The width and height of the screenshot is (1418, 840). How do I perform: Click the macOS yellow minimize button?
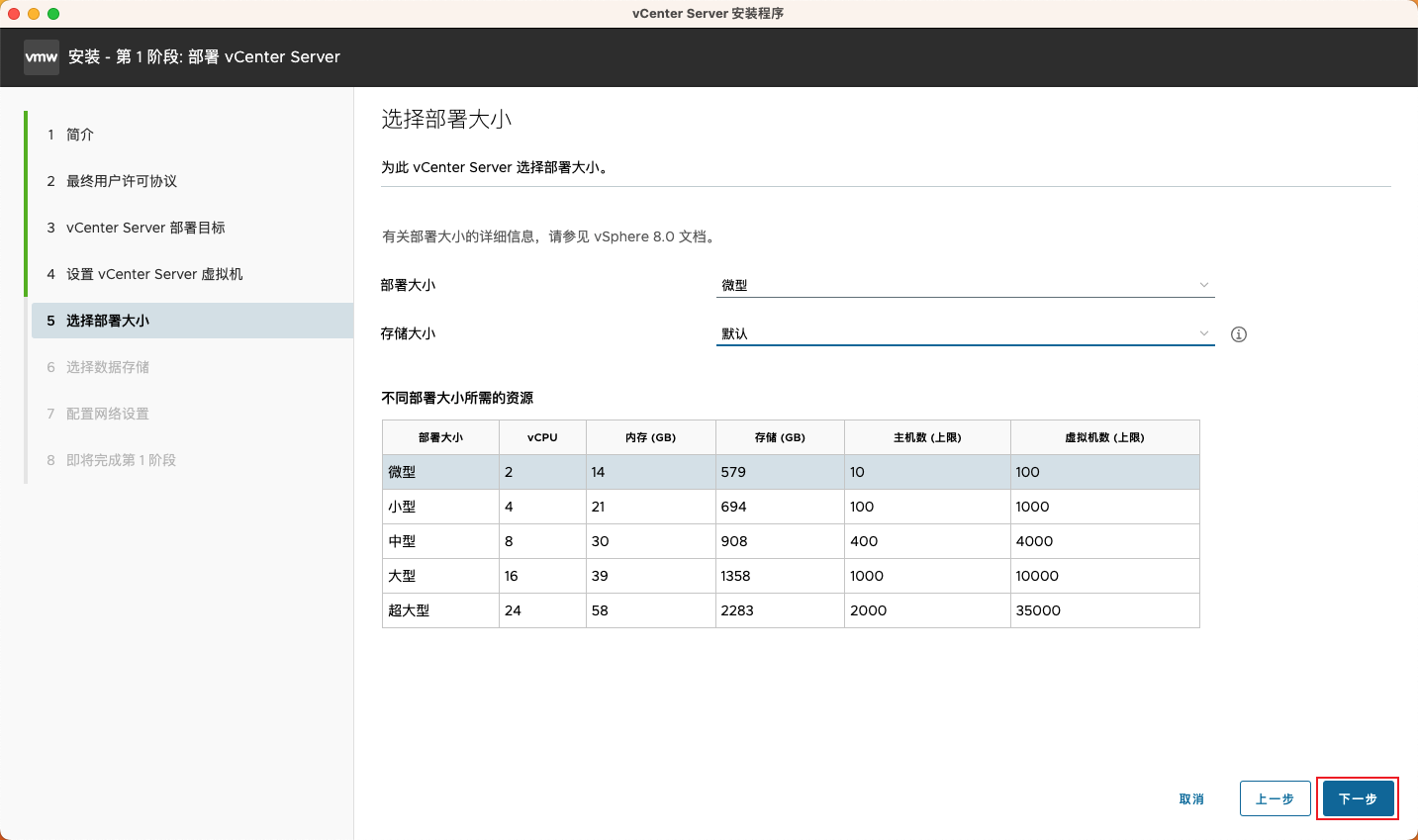coord(34,14)
